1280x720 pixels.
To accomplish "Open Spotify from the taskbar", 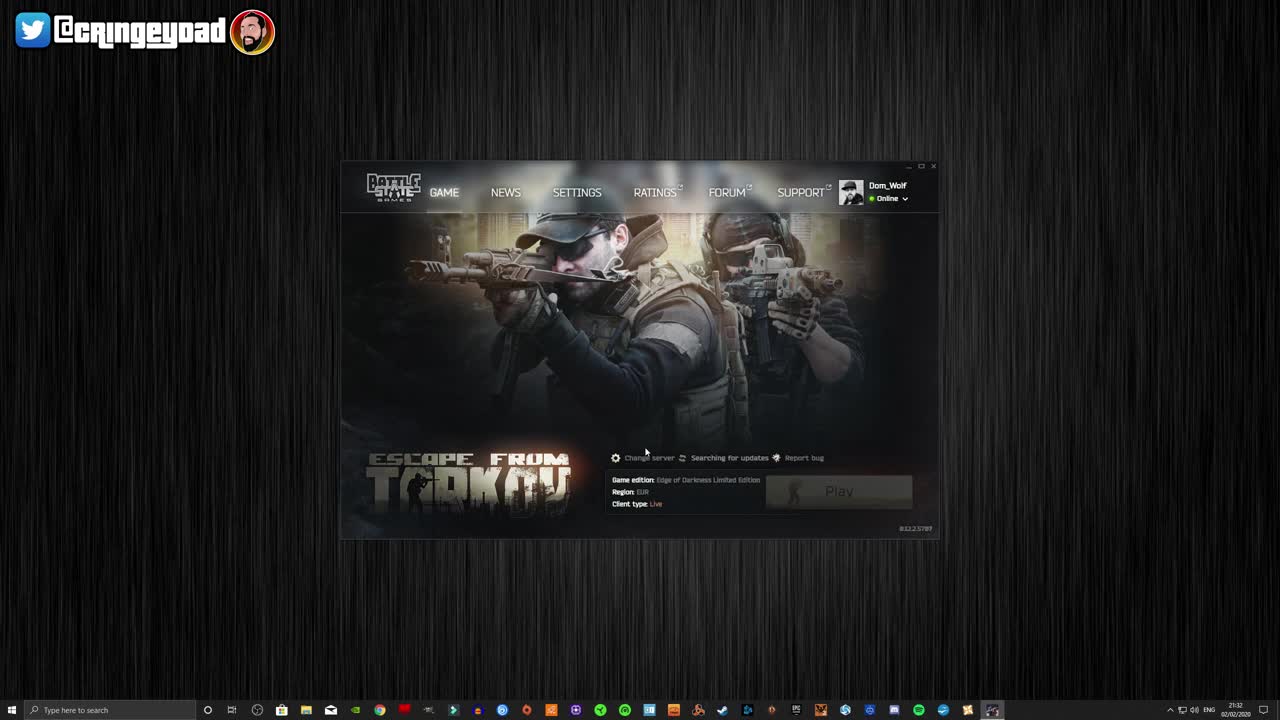I will 919,710.
